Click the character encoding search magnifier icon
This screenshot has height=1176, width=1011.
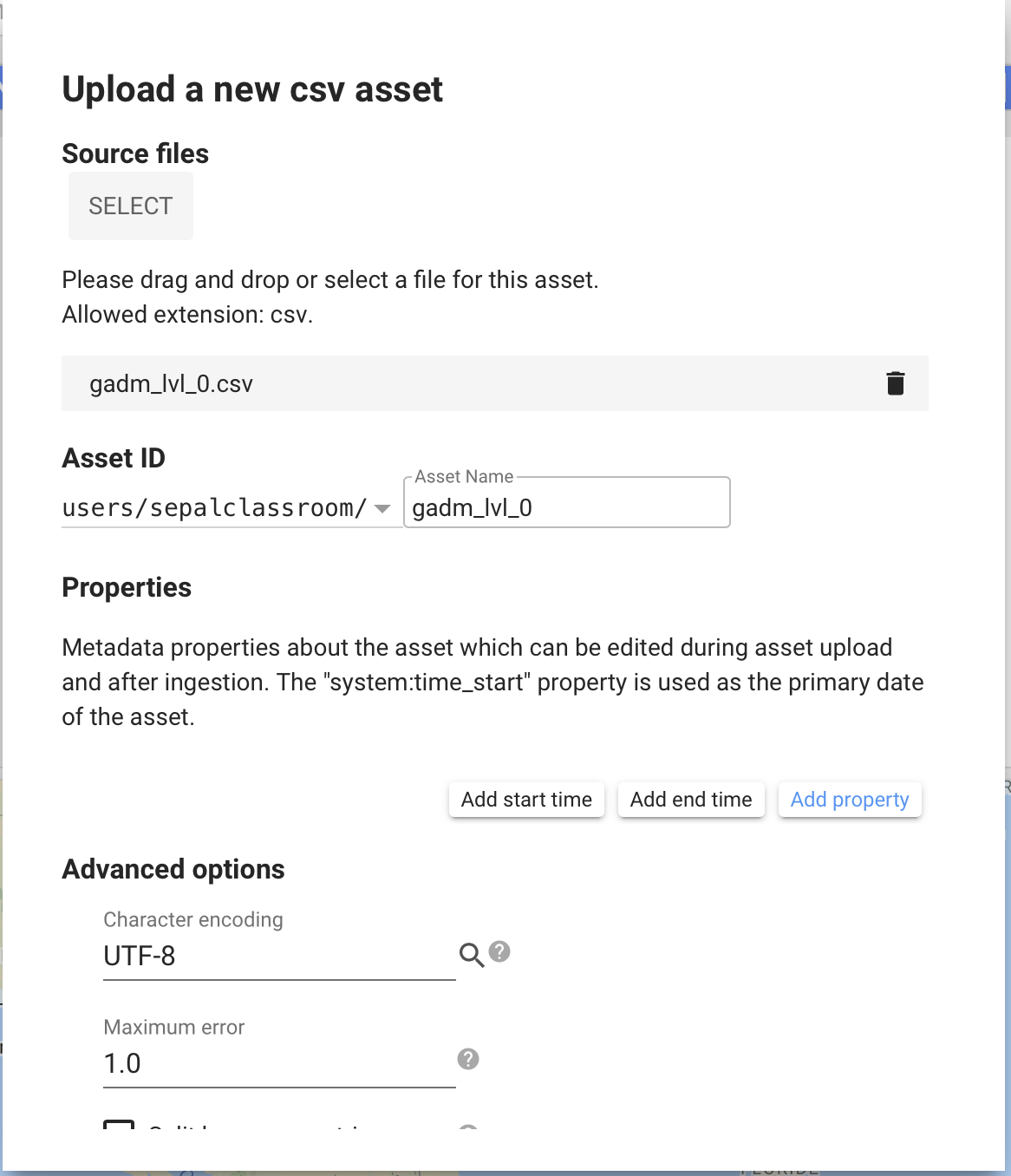pyautogui.click(x=471, y=955)
